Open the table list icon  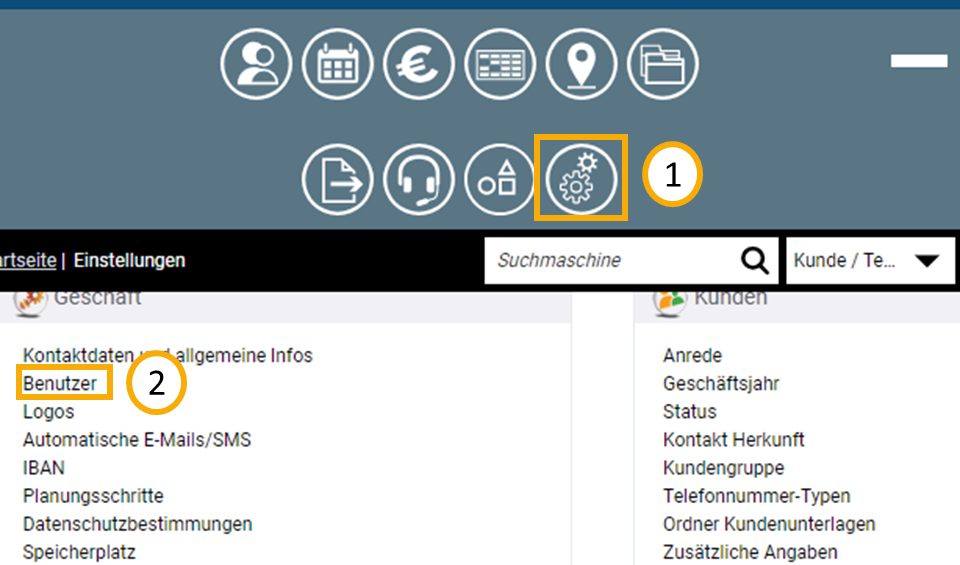click(500, 65)
